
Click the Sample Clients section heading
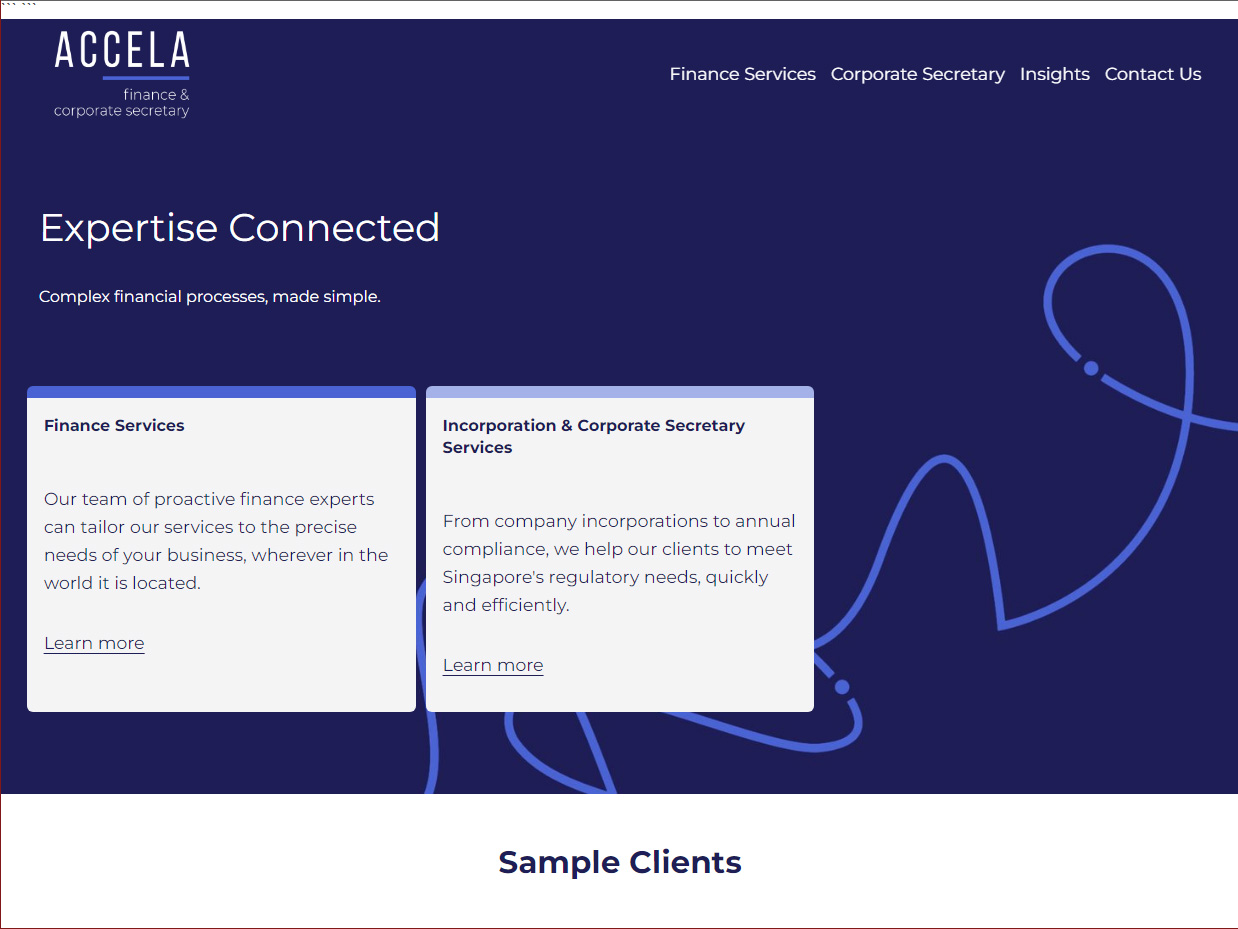[620, 862]
